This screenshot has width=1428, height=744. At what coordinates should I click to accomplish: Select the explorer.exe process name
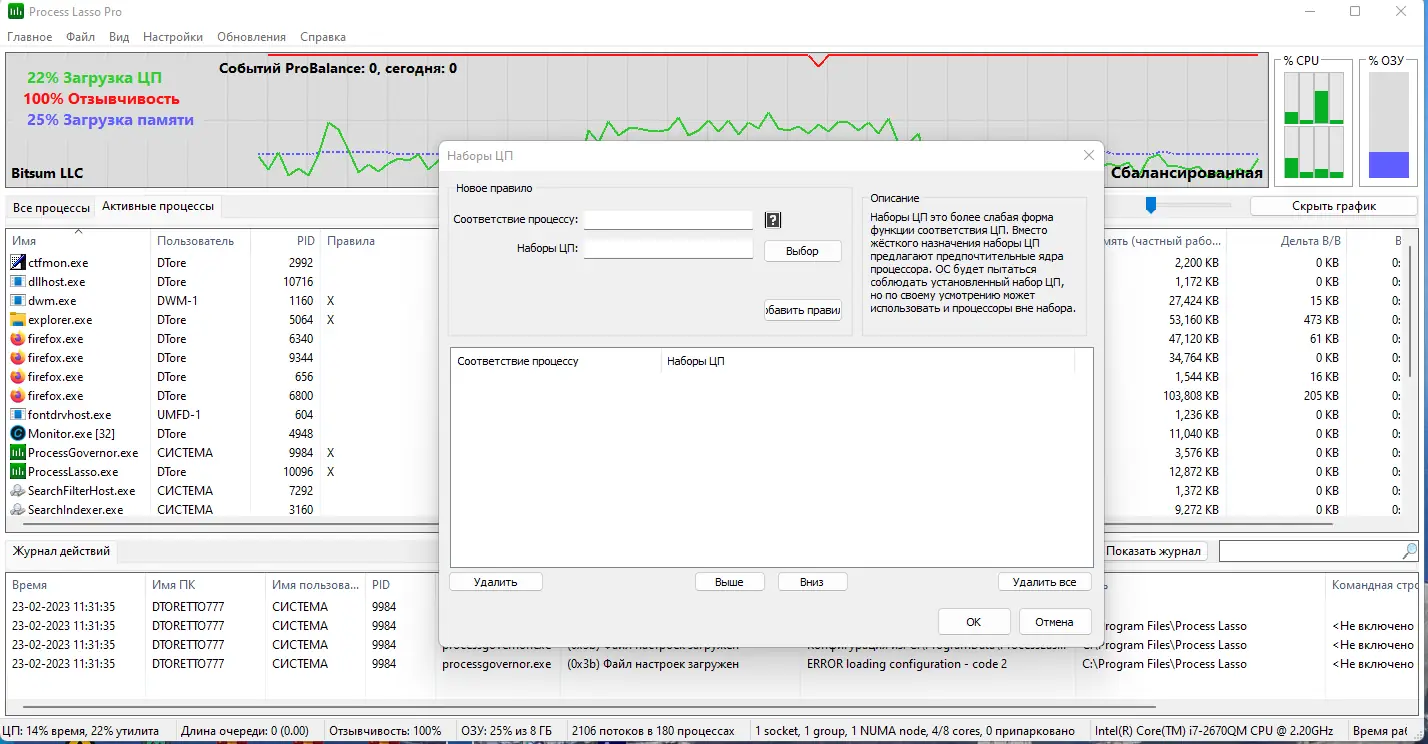[60, 320]
